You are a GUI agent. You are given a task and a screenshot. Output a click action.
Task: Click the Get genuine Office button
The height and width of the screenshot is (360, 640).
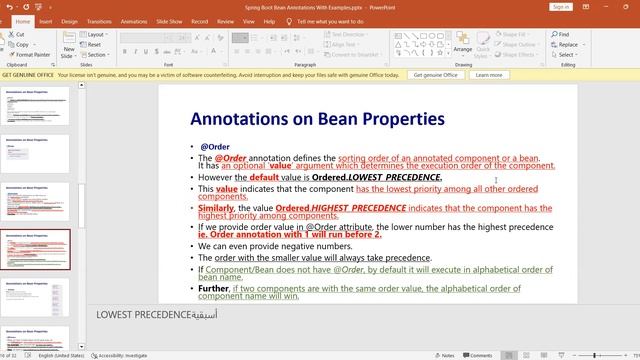point(436,75)
